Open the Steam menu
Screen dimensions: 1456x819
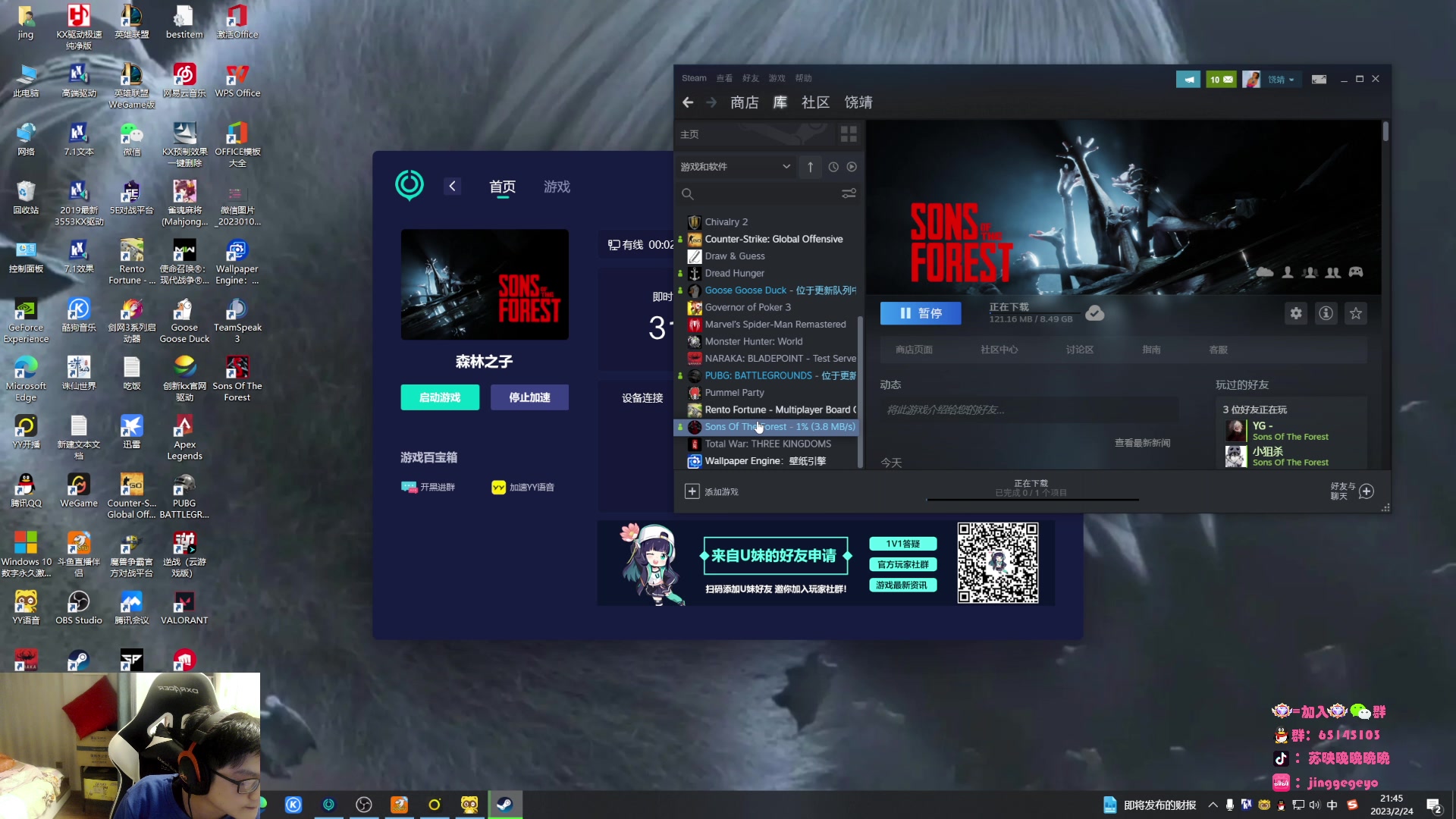click(x=693, y=78)
